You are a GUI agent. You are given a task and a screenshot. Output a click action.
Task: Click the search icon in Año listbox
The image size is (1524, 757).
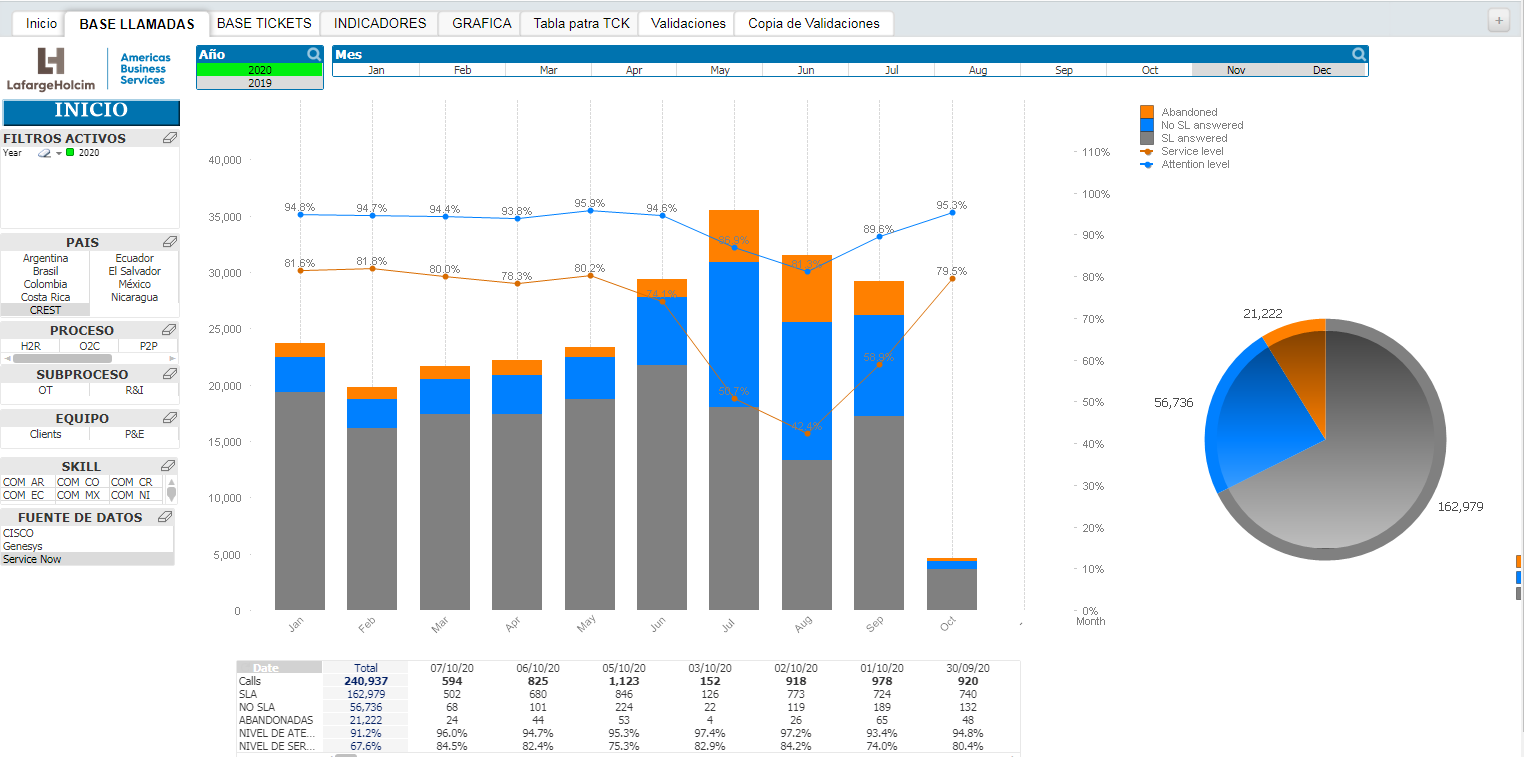314,55
